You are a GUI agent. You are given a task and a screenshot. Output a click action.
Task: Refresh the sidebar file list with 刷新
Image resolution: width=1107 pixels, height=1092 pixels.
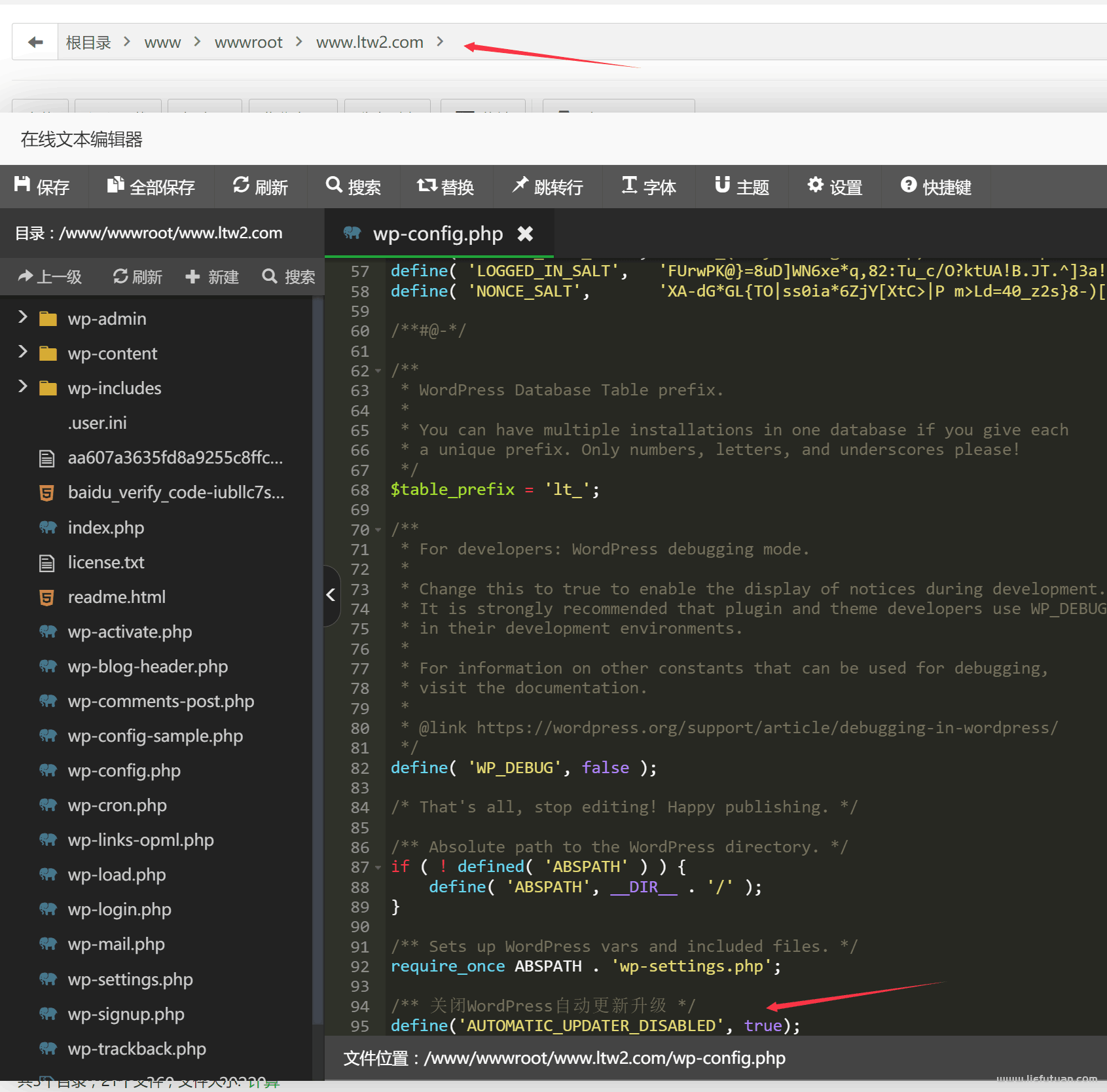[137, 277]
